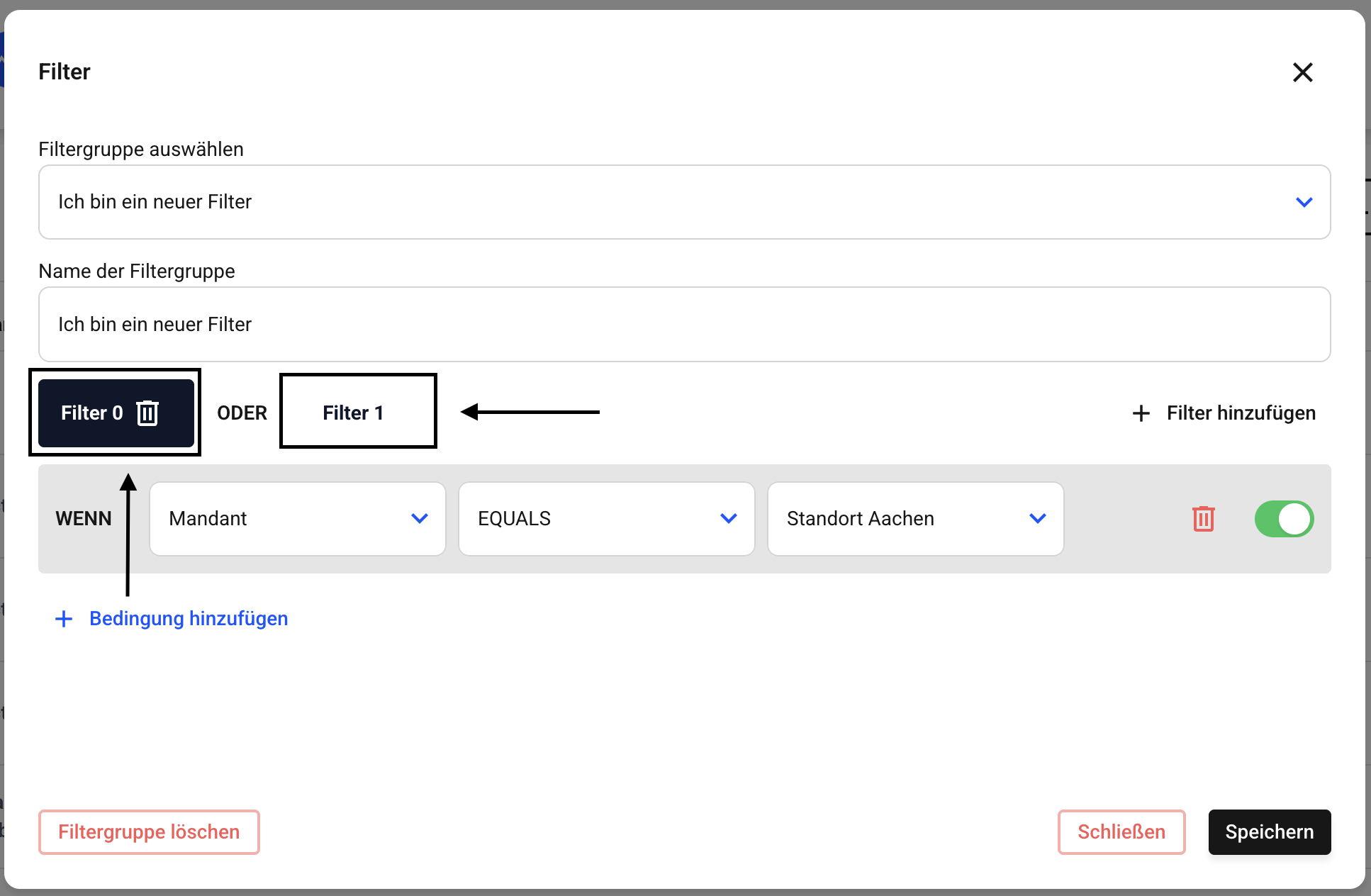Image resolution: width=1371 pixels, height=896 pixels.
Task: Click the Speichern button
Action: point(1269,832)
